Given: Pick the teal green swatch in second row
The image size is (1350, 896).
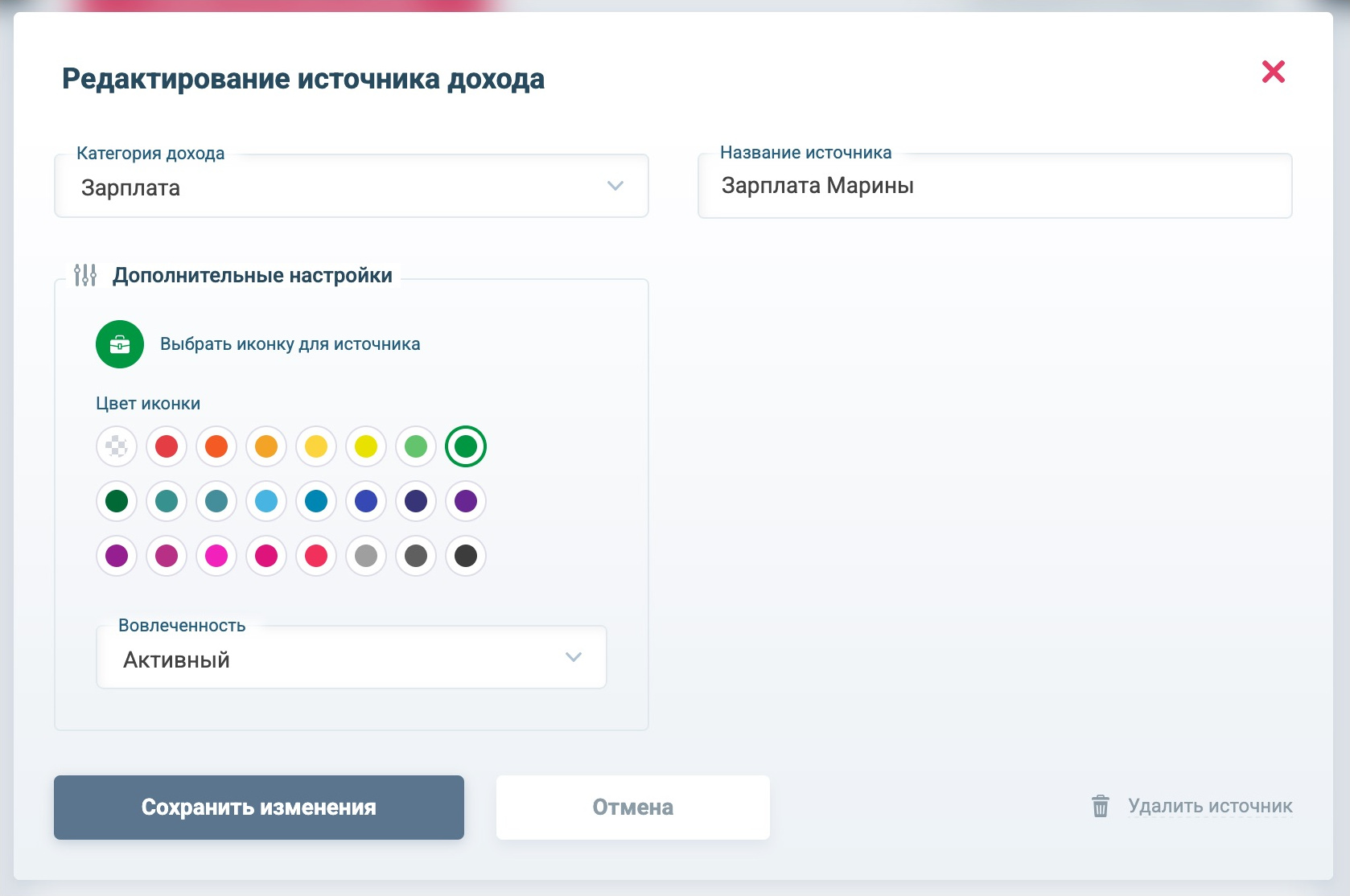Looking at the screenshot, I should (x=167, y=501).
